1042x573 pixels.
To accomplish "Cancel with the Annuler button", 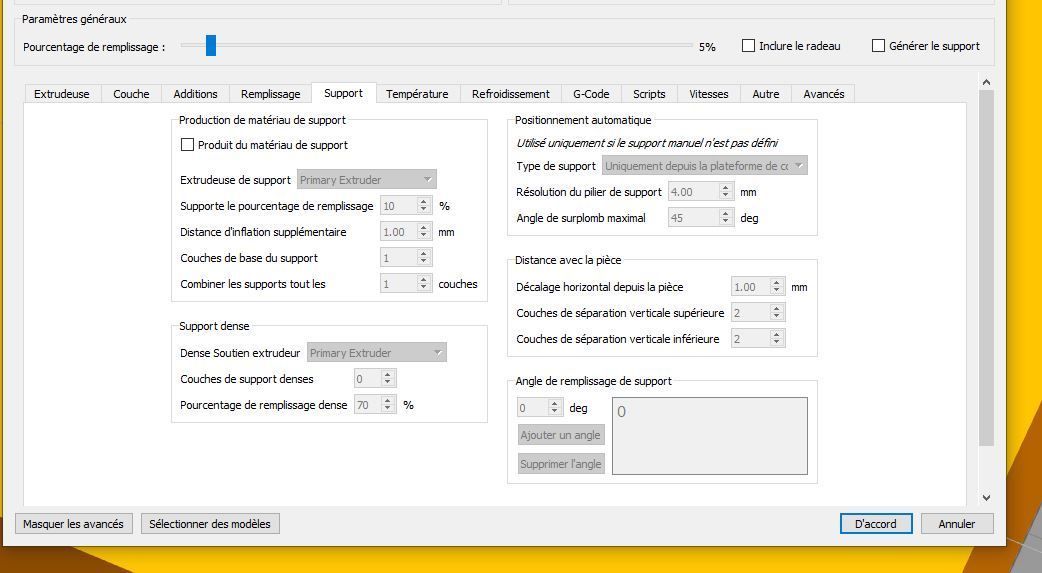I will point(956,524).
